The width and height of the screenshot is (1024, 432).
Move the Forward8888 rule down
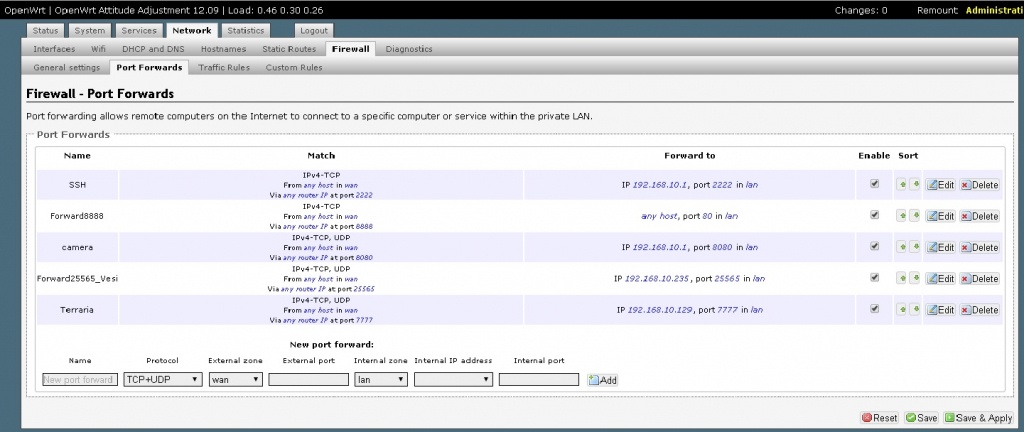915,216
